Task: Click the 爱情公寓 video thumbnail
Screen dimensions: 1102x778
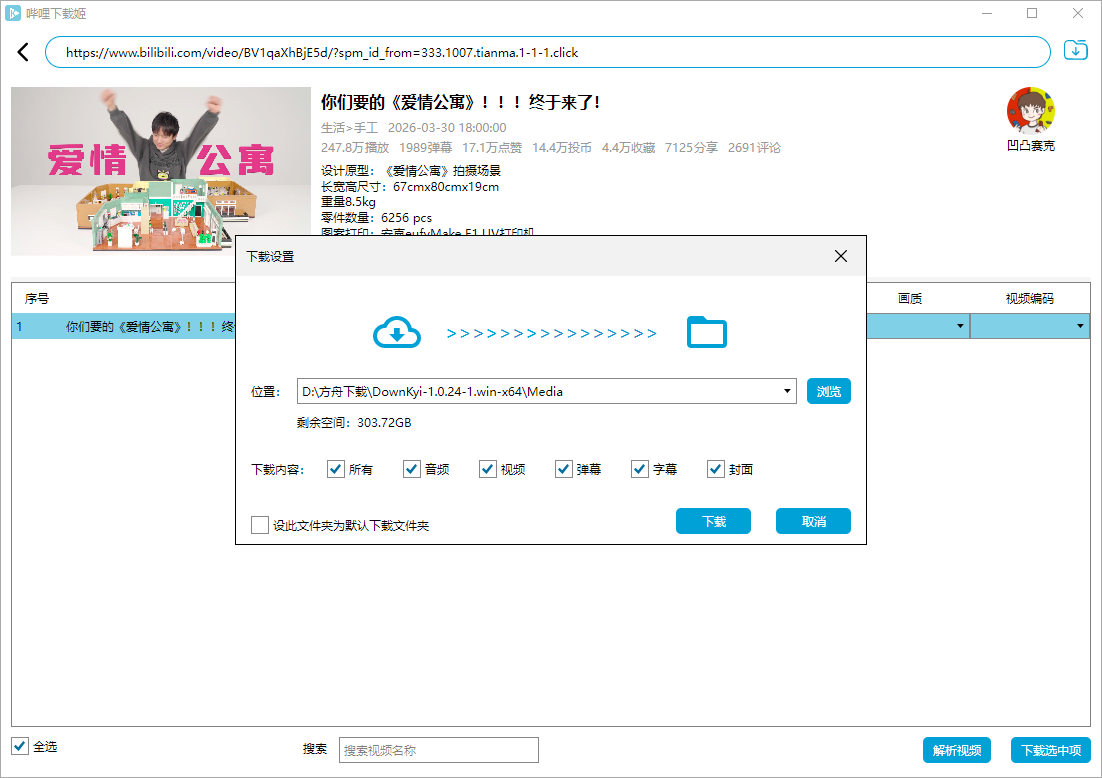Action: coord(160,170)
